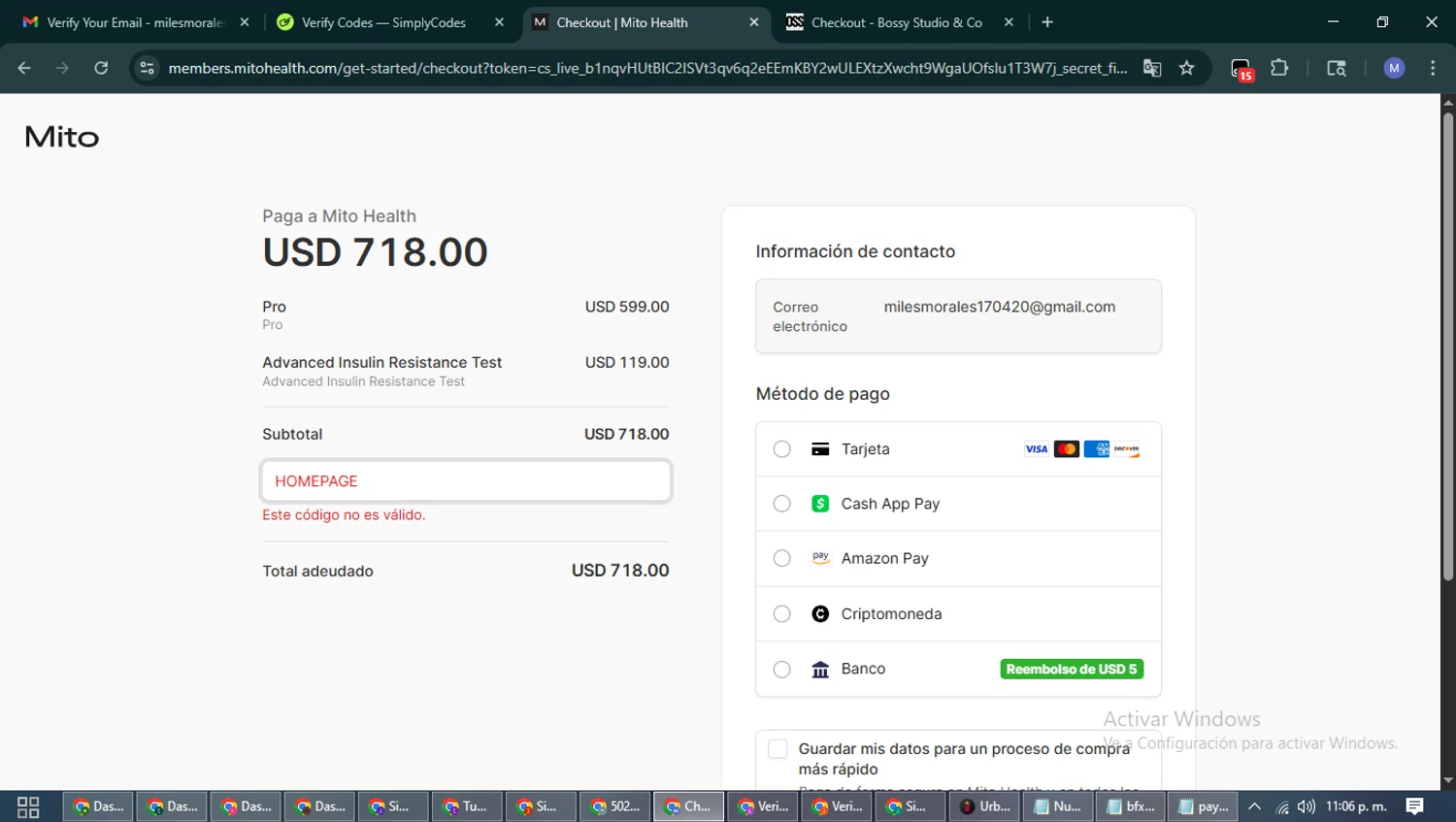The height and width of the screenshot is (822, 1456).
Task: Open the network icon in system tray
Action: tap(1282, 806)
